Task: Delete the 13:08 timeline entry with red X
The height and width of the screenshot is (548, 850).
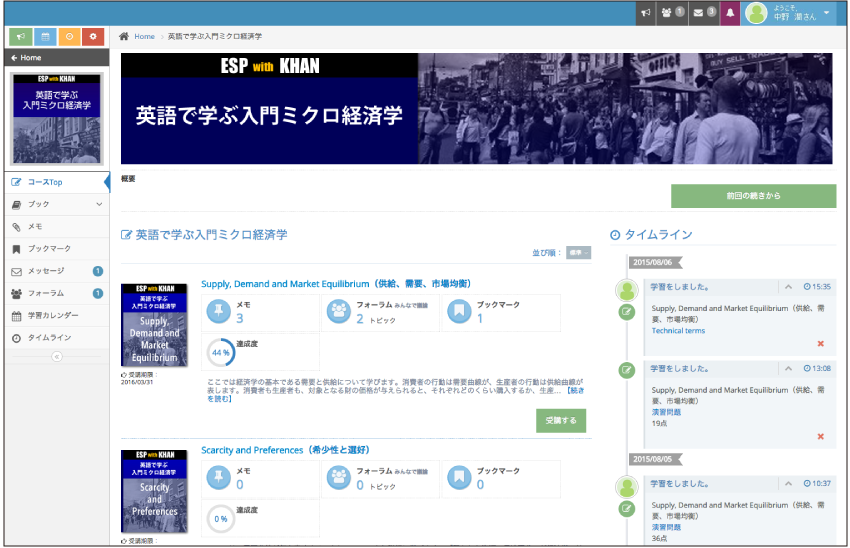Action: 821,436
